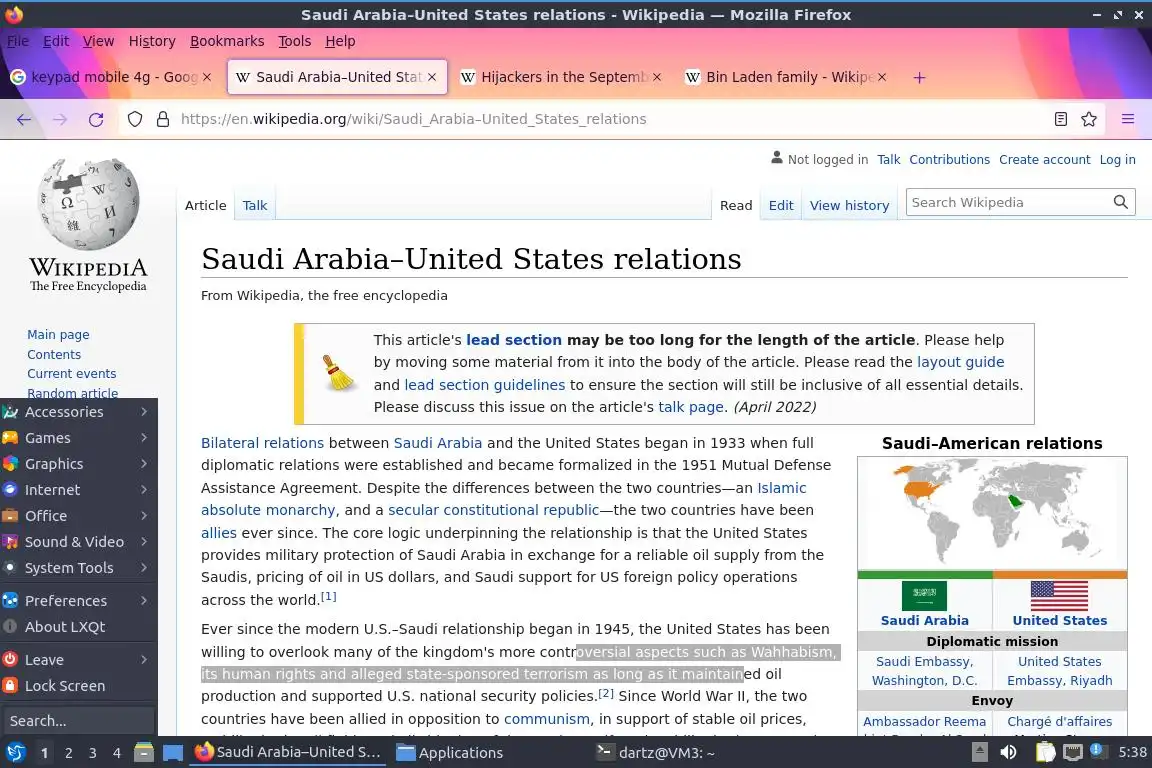Expand the Games submenu
This screenshot has width=1152, height=768.
(79, 438)
